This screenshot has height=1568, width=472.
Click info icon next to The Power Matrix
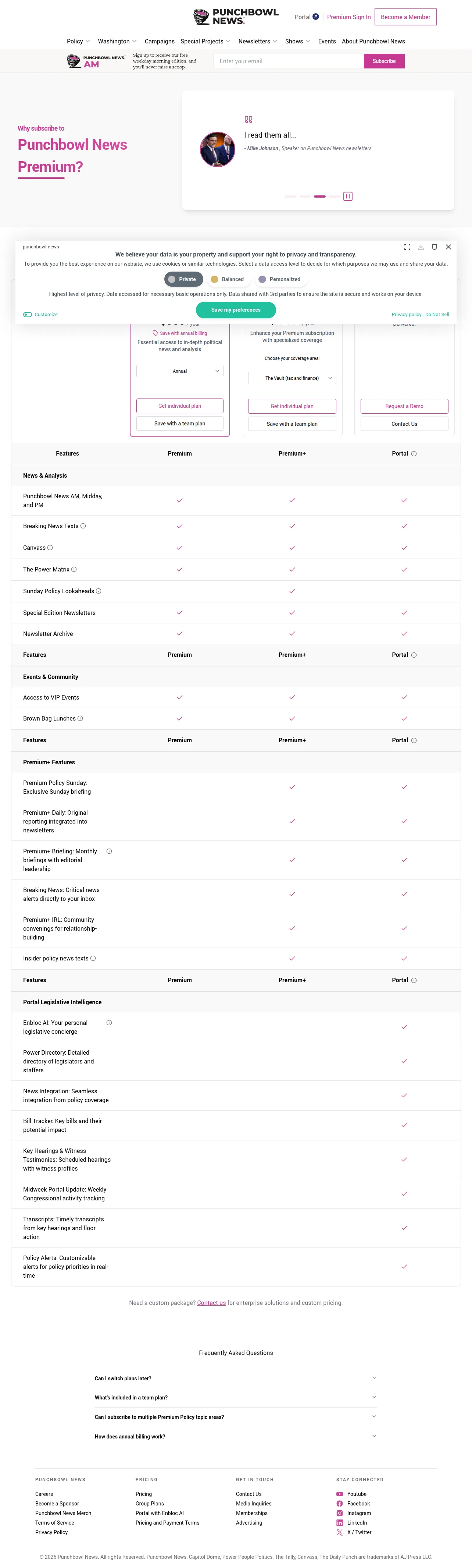click(x=74, y=570)
